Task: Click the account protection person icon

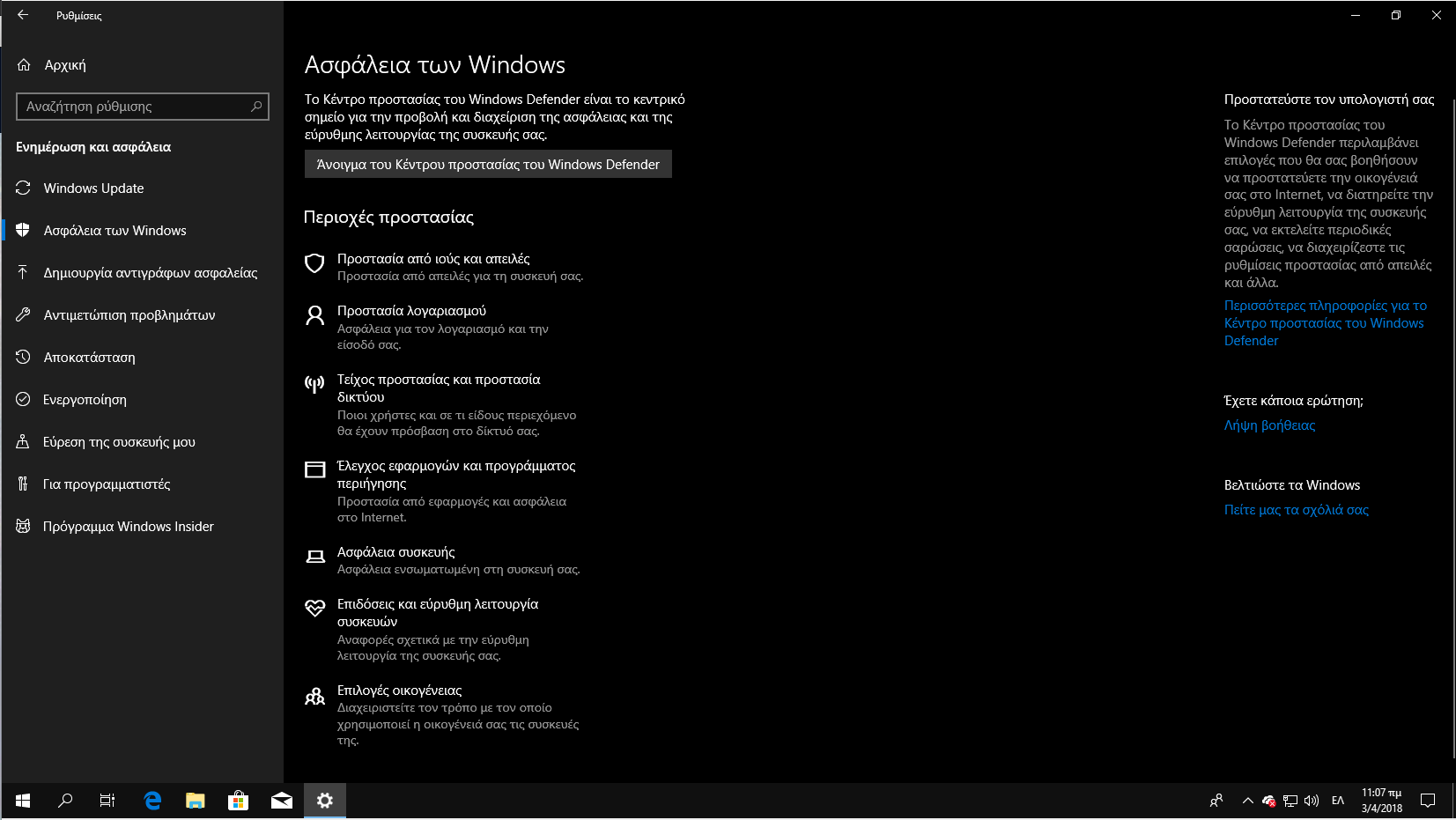Action: 314,315
